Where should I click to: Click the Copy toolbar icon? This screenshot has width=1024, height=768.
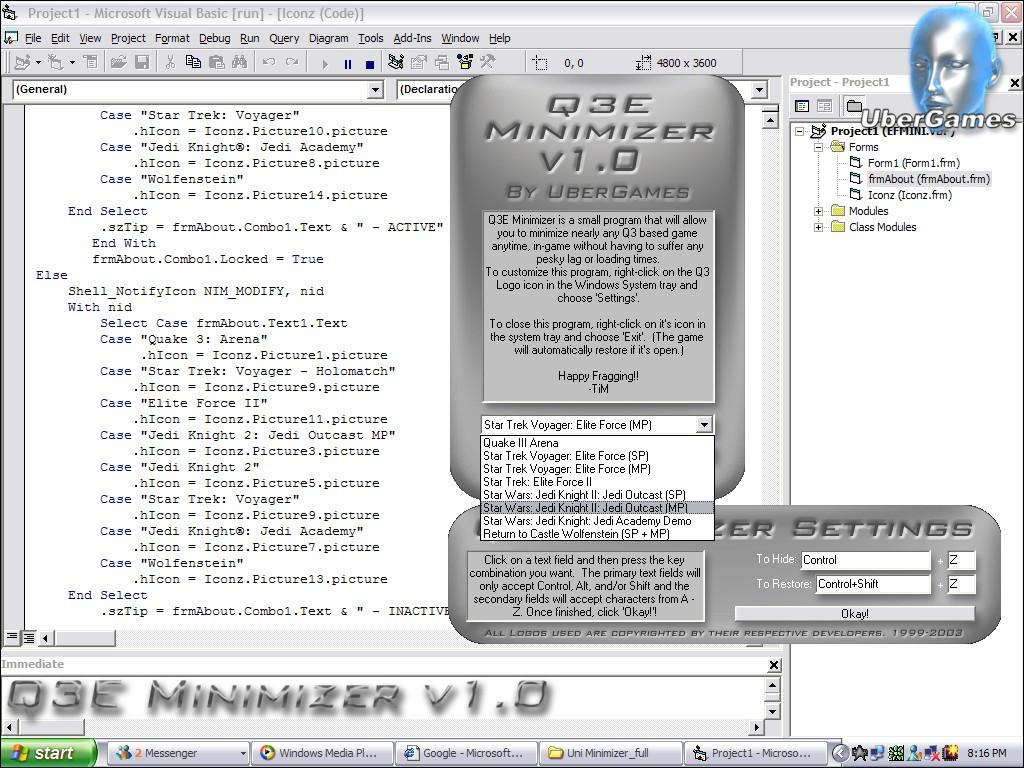tap(193, 63)
